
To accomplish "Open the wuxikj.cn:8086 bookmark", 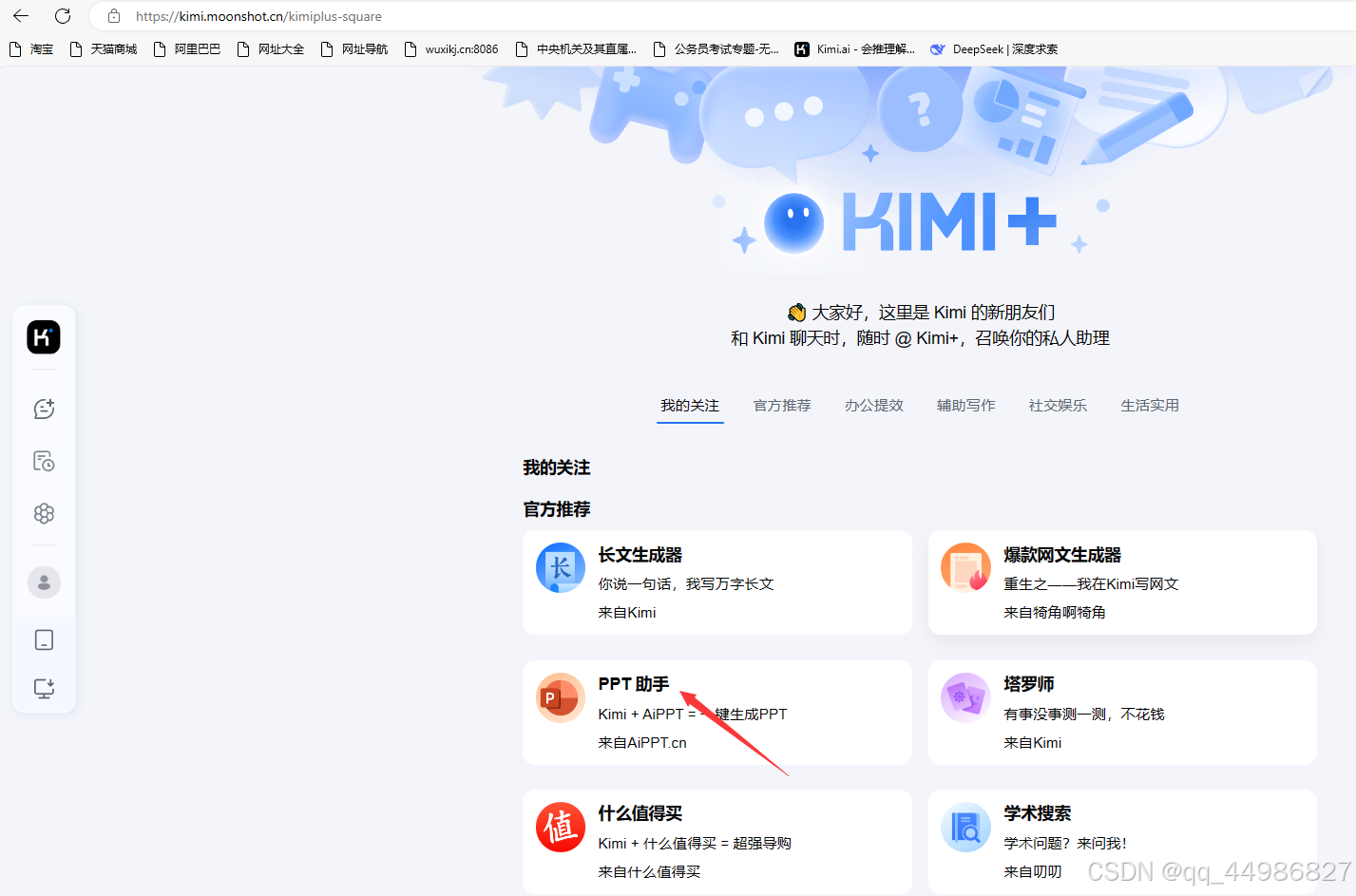I will coord(451,49).
